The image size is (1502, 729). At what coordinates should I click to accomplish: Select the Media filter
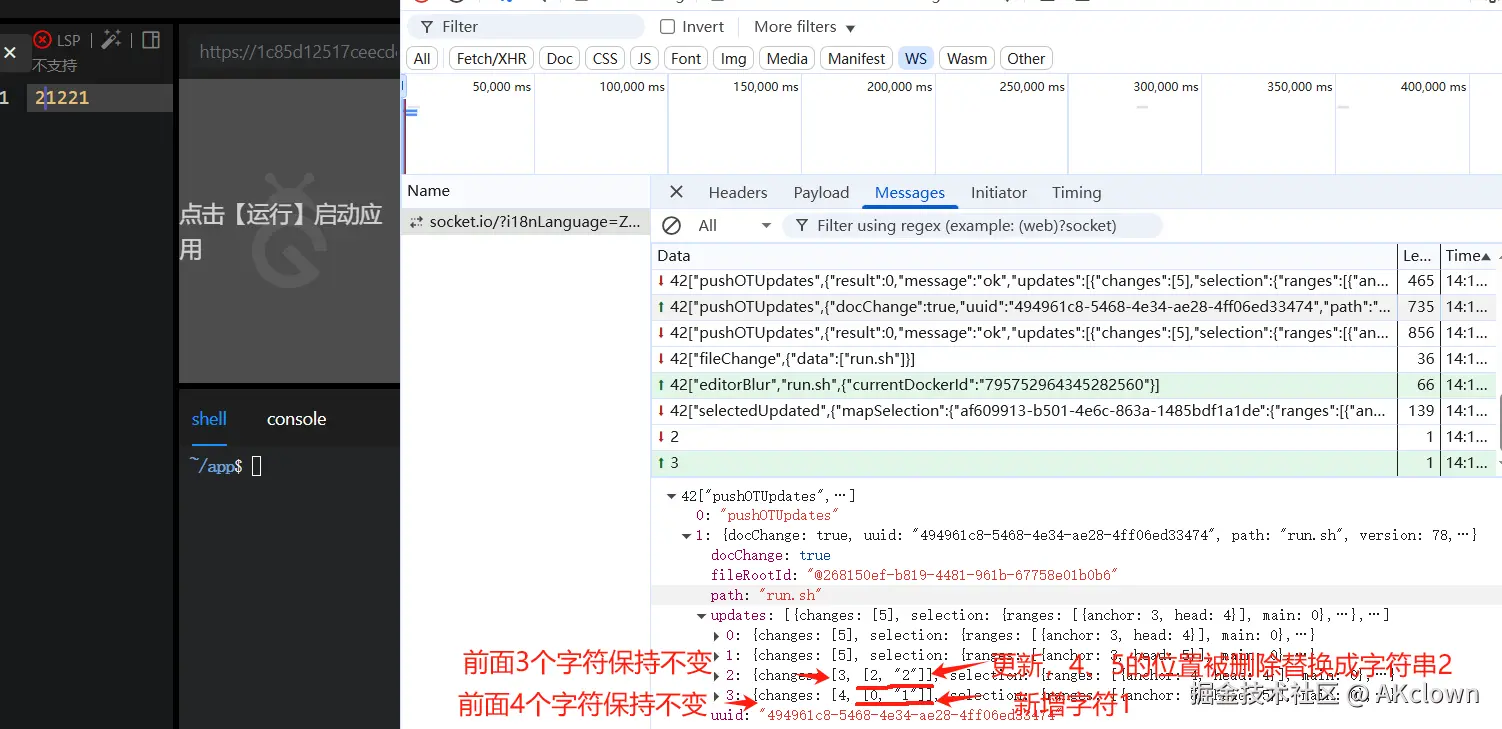[x=787, y=59]
